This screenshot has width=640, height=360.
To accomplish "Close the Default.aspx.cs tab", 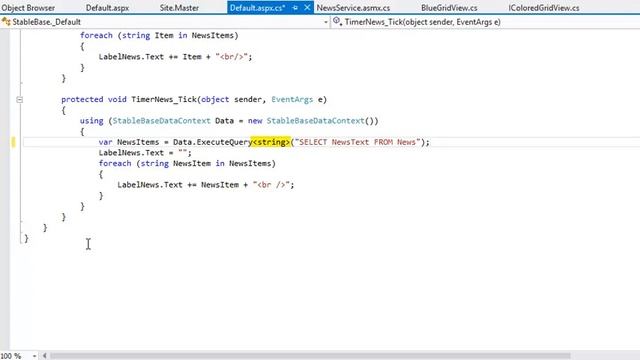I will point(307,8).
